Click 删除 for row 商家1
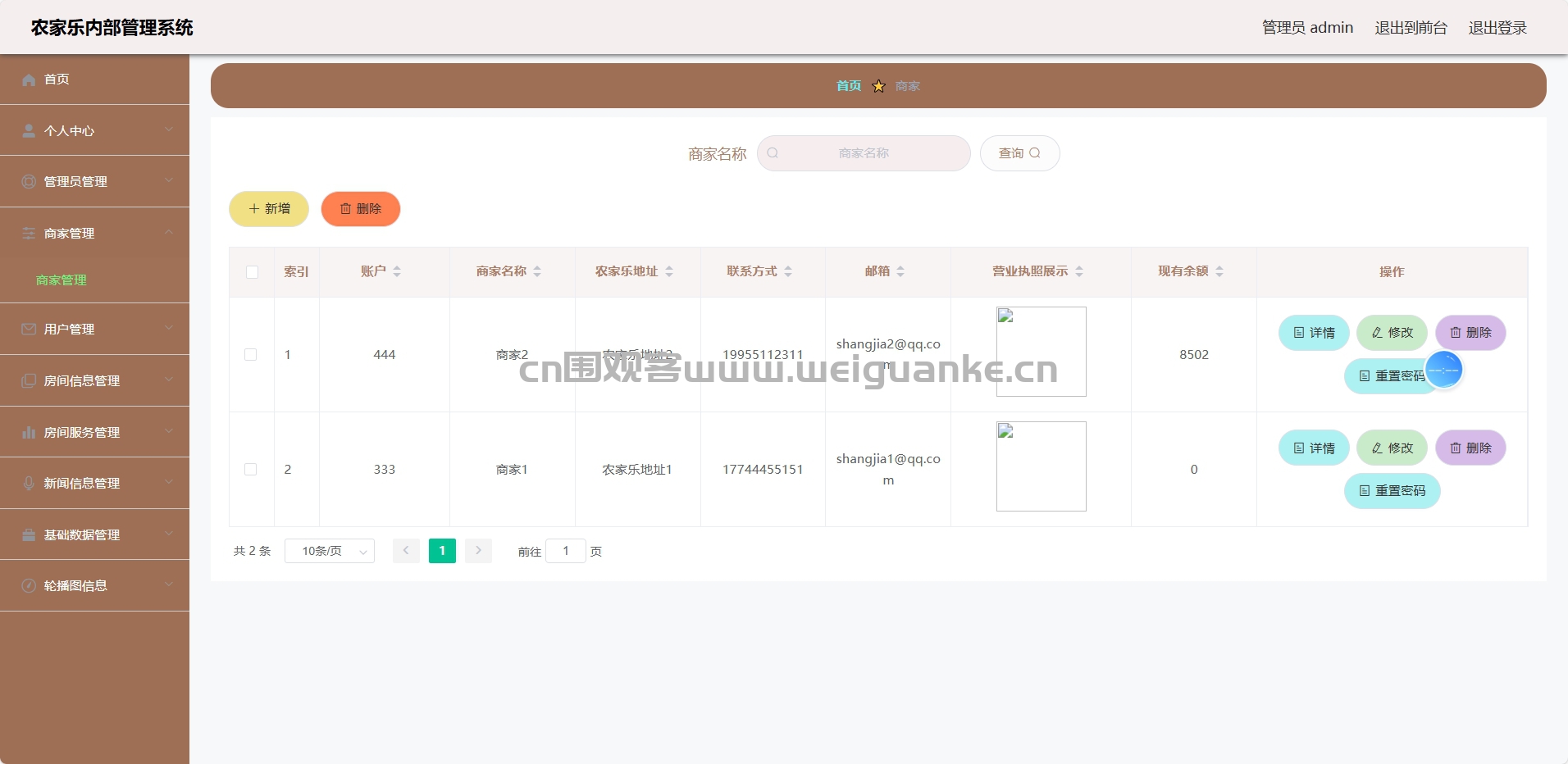This screenshot has width=1568, height=764. coord(1470,448)
